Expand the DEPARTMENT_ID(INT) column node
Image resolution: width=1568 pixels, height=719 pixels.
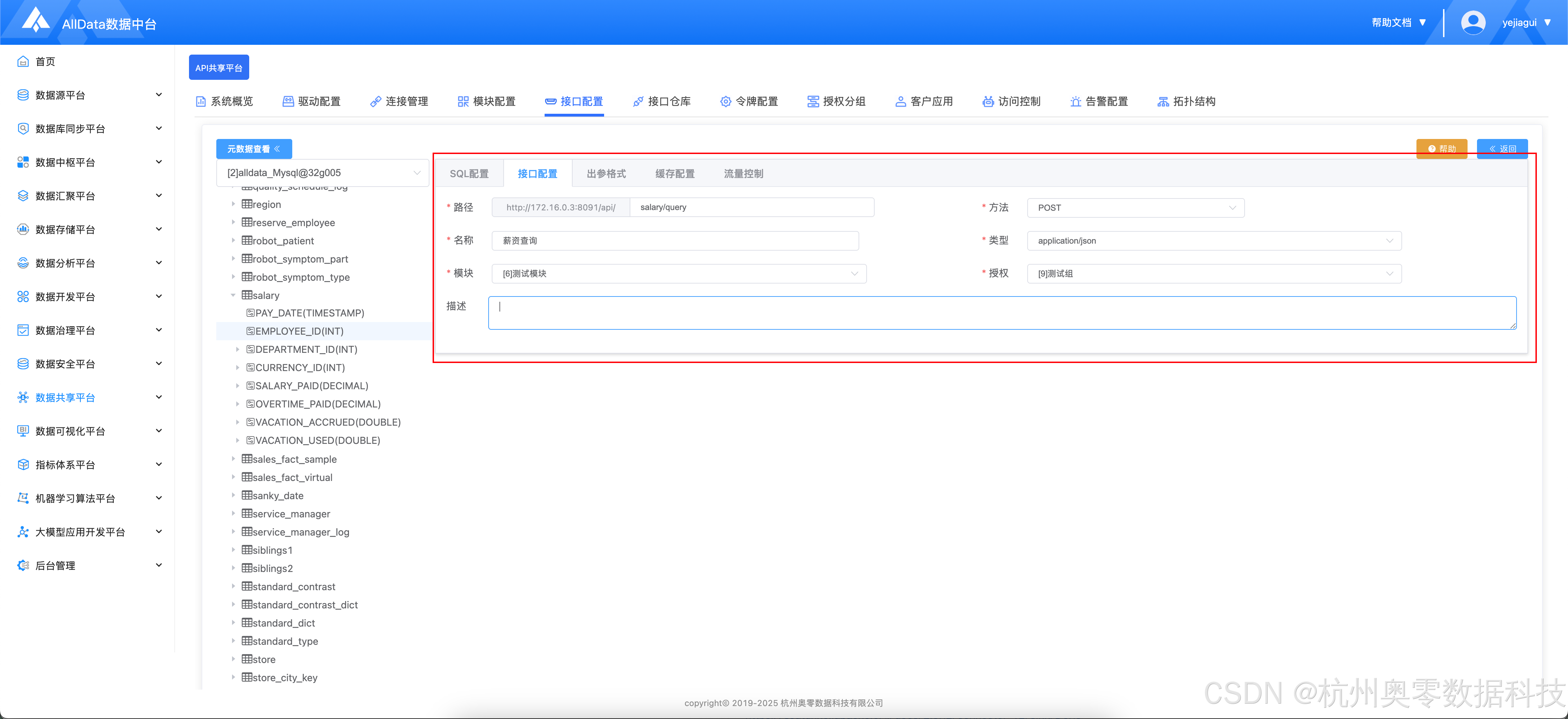point(237,349)
